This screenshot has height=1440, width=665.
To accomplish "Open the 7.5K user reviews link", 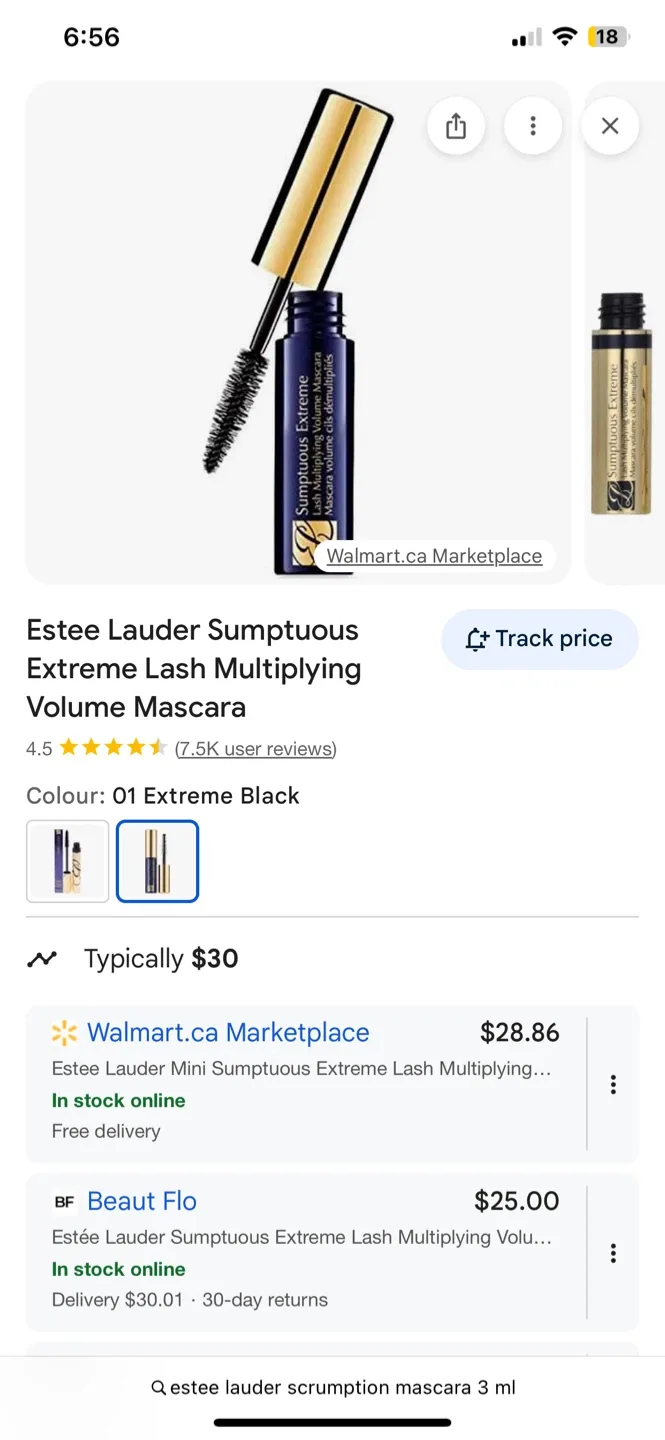I will coord(253,748).
